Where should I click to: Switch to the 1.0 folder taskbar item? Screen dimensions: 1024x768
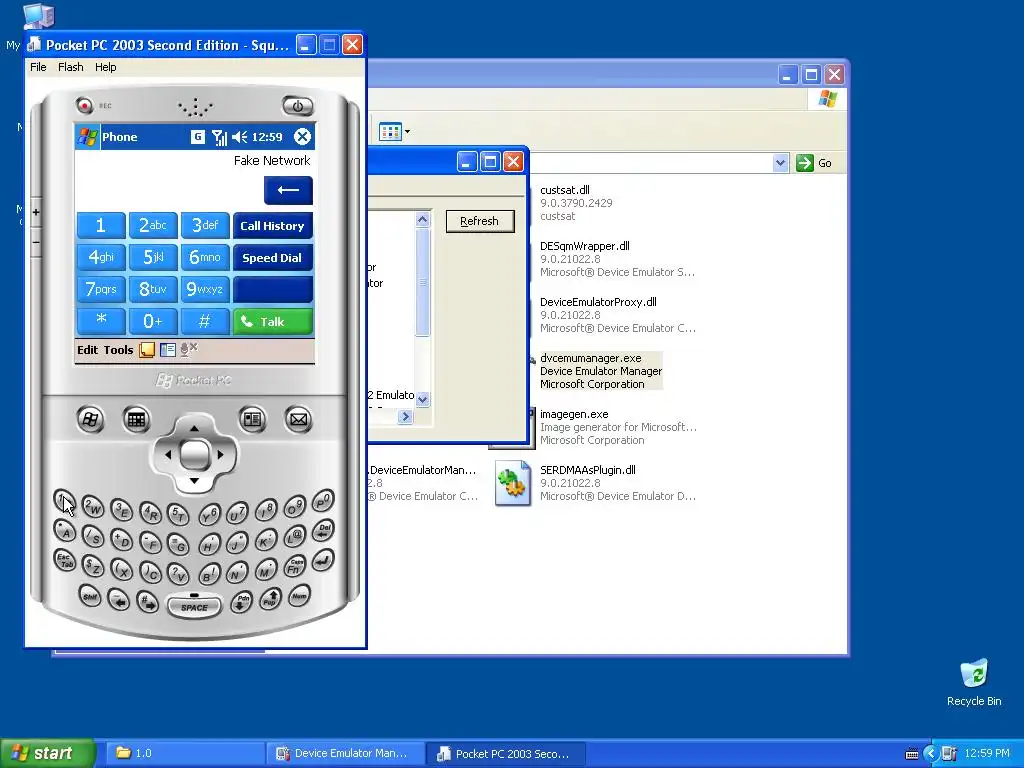pyautogui.click(x=185, y=754)
